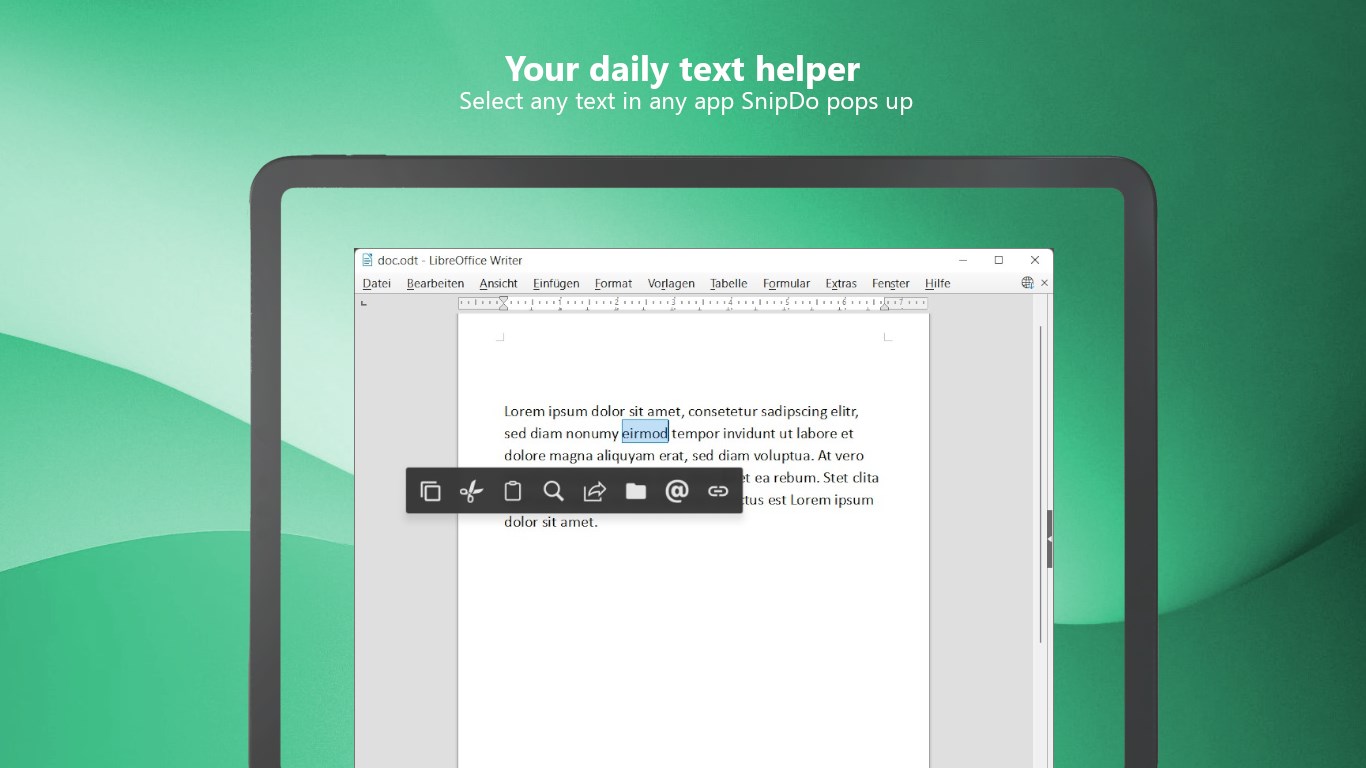Select the highlighted word eirmod
This screenshot has height=768, width=1366.
coord(645,432)
